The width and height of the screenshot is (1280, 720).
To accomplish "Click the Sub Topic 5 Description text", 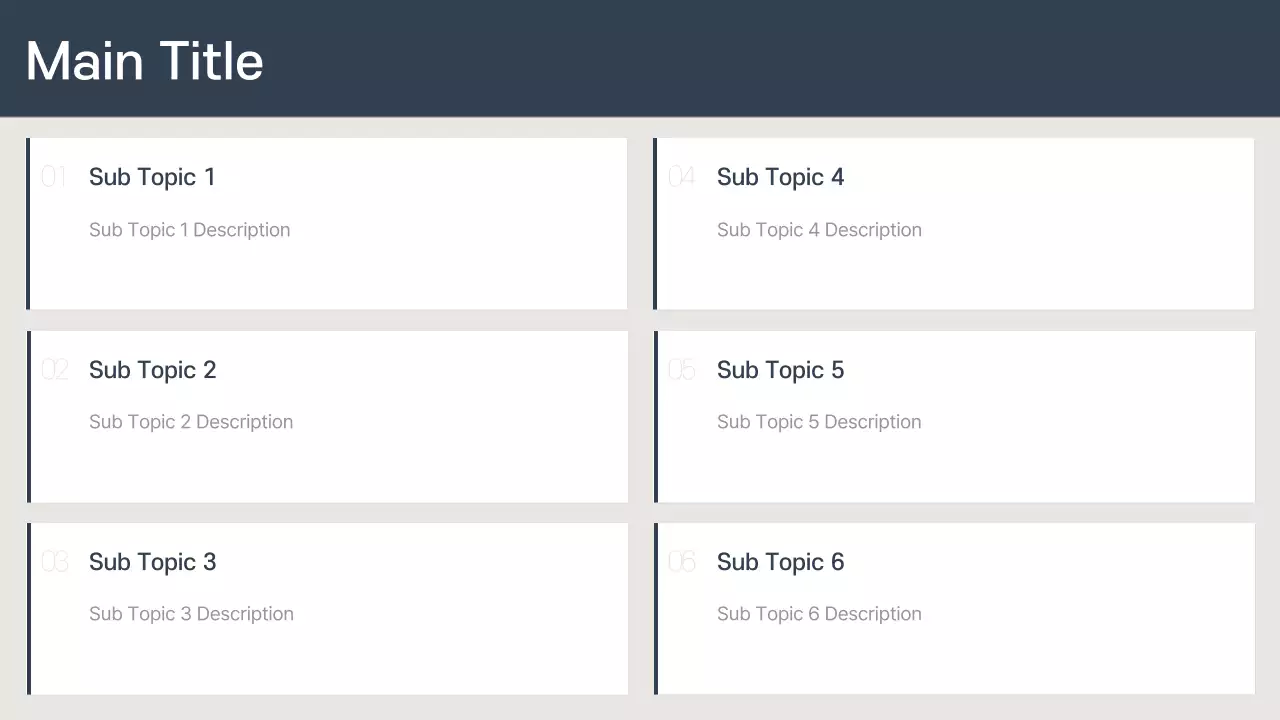I will tap(819, 422).
